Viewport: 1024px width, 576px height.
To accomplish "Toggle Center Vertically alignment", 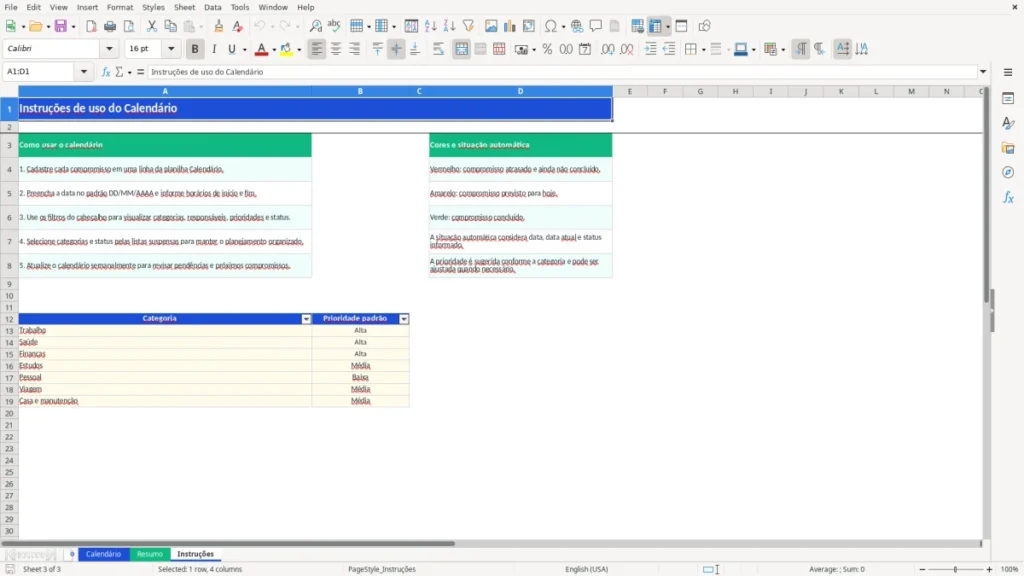I will (396, 49).
